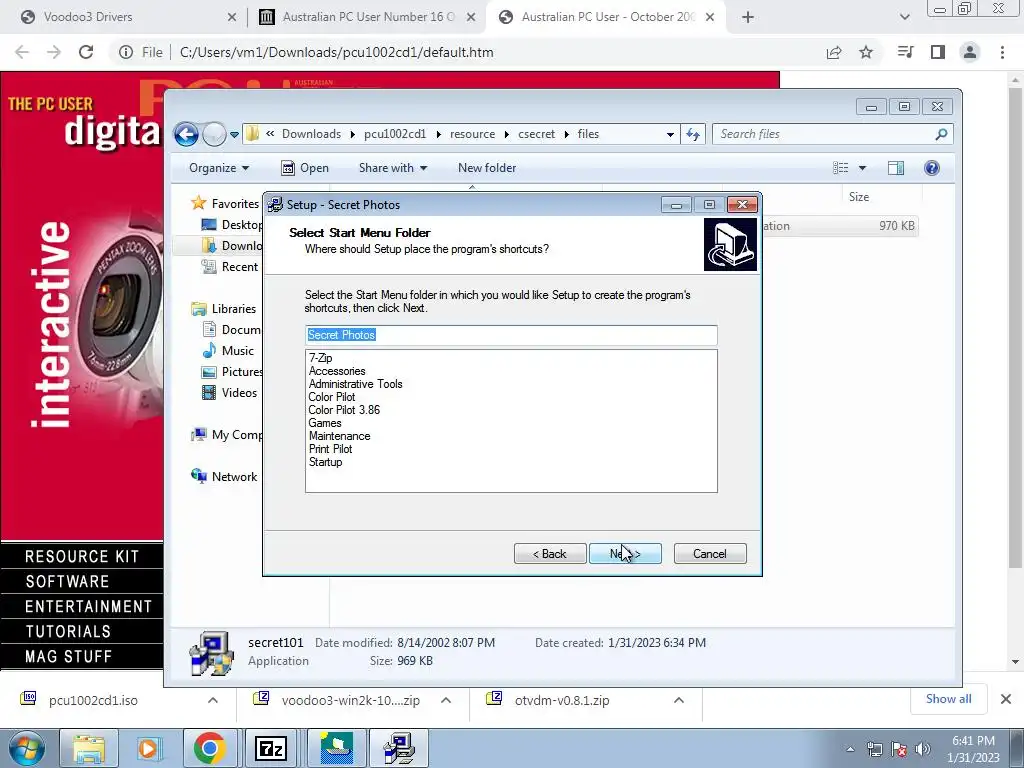Image resolution: width=1024 pixels, height=768 pixels.
Task: Go Back in the Secret Photos setup
Action: pyautogui.click(x=550, y=554)
